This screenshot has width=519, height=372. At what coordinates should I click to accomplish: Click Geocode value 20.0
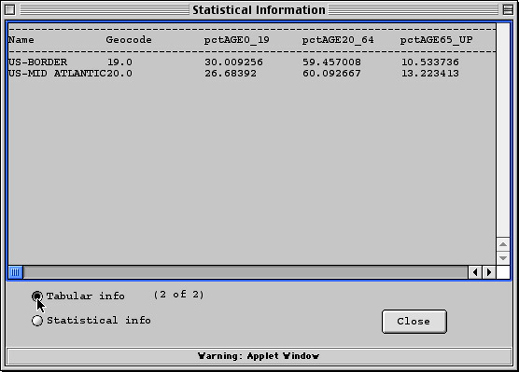coord(119,73)
